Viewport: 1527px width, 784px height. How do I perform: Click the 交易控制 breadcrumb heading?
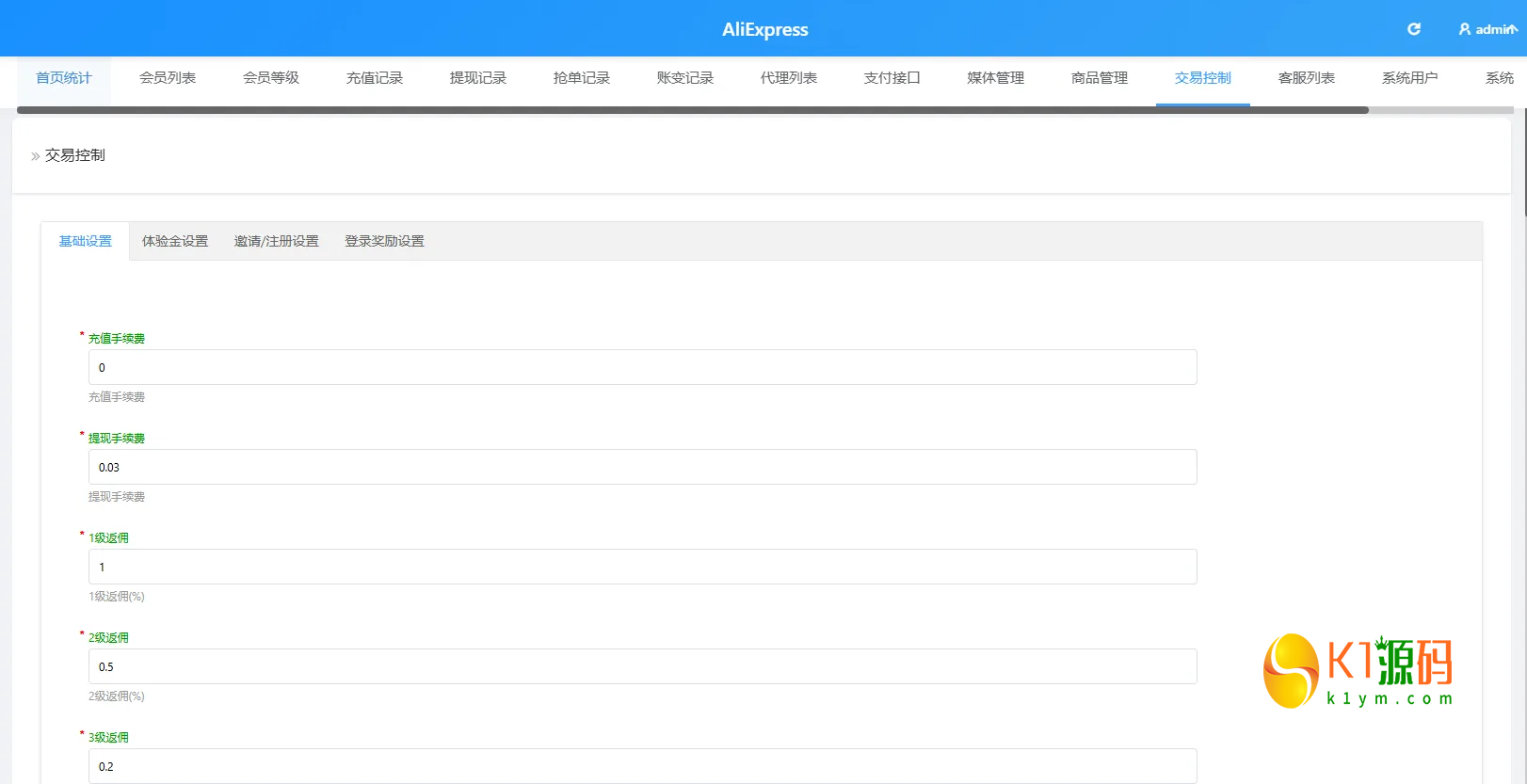[x=75, y=155]
